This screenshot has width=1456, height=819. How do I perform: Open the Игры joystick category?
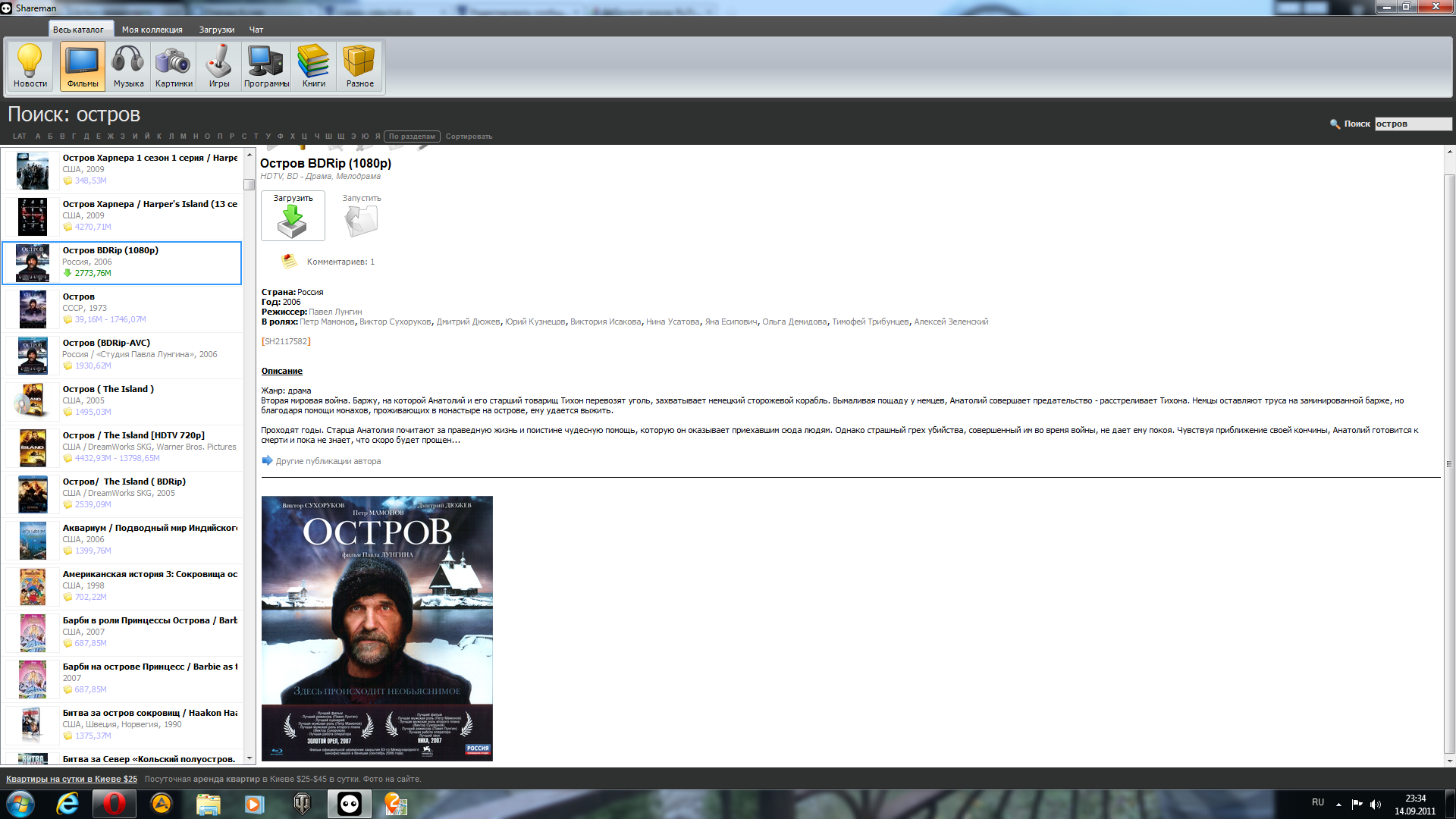click(x=219, y=66)
